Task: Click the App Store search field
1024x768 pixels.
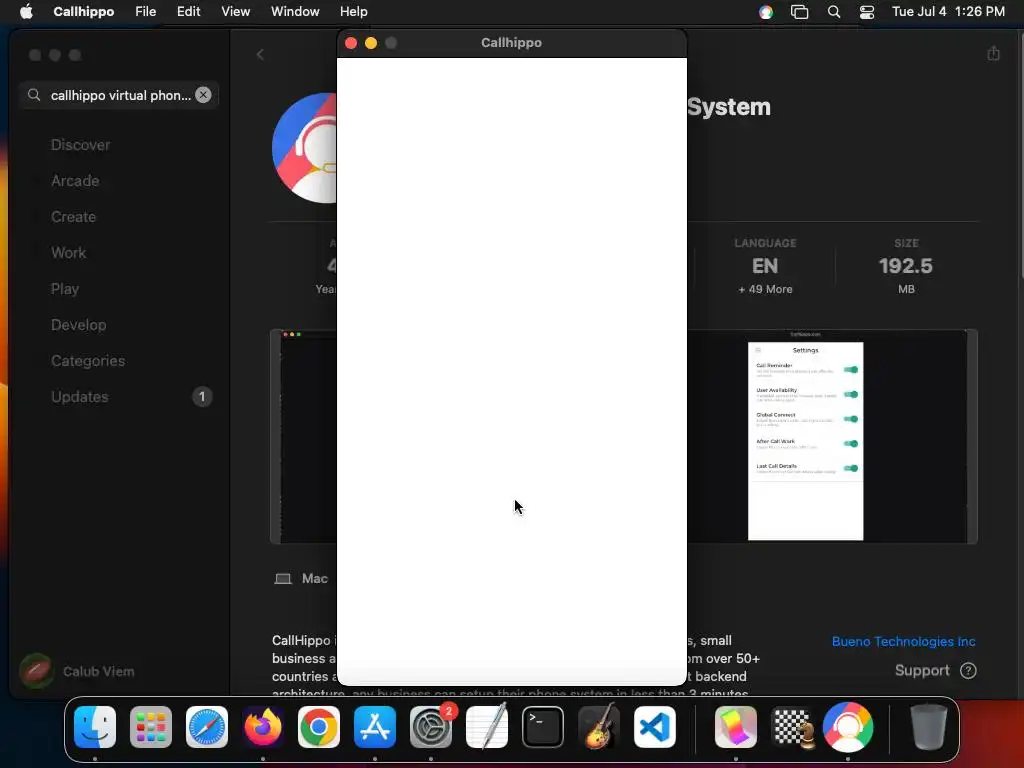Action: (121, 95)
